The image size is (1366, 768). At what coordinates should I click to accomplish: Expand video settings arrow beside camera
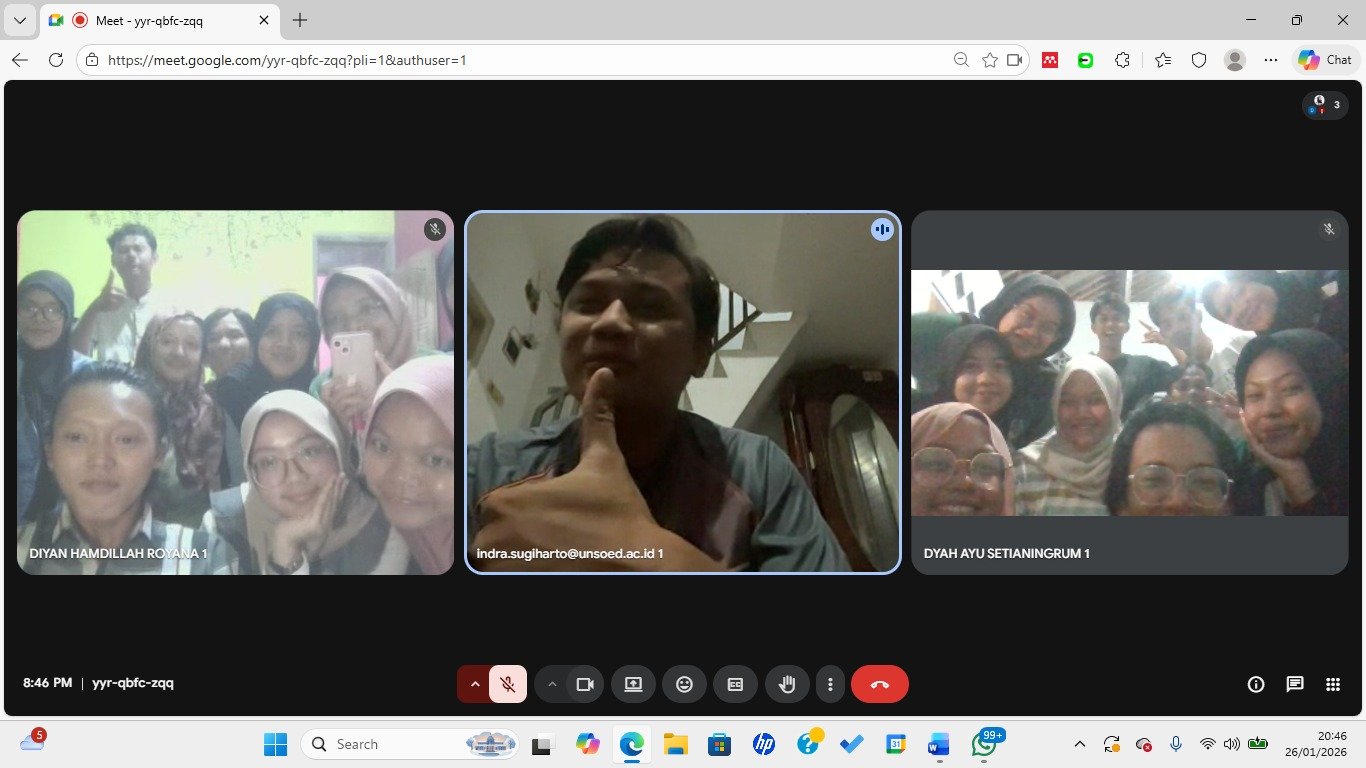pyautogui.click(x=551, y=684)
